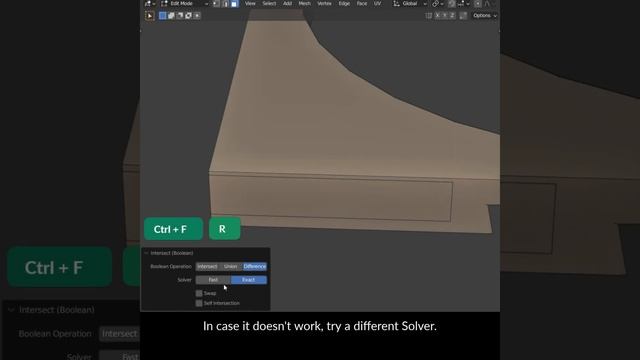The image size is (640, 360).
Task: Open the snapping options dropdown
Action: coord(463,4)
